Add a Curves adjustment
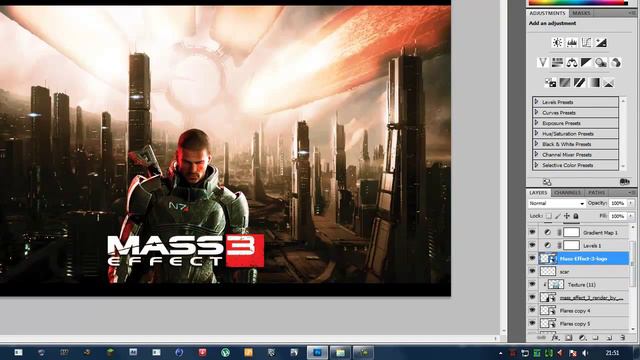640x360 pixels. [586, 42]
